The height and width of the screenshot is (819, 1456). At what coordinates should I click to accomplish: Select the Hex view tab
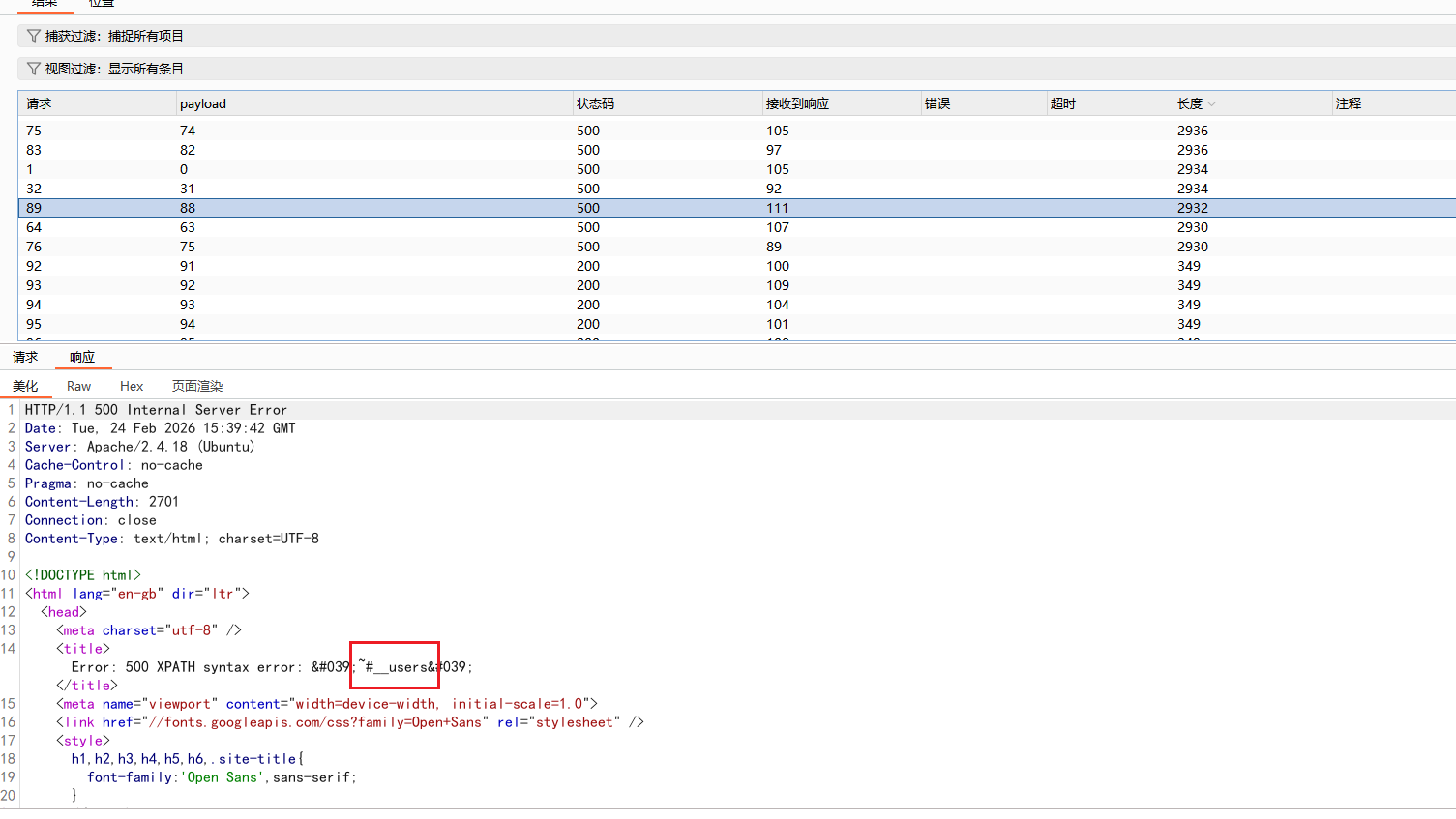(x=132, y=386)
